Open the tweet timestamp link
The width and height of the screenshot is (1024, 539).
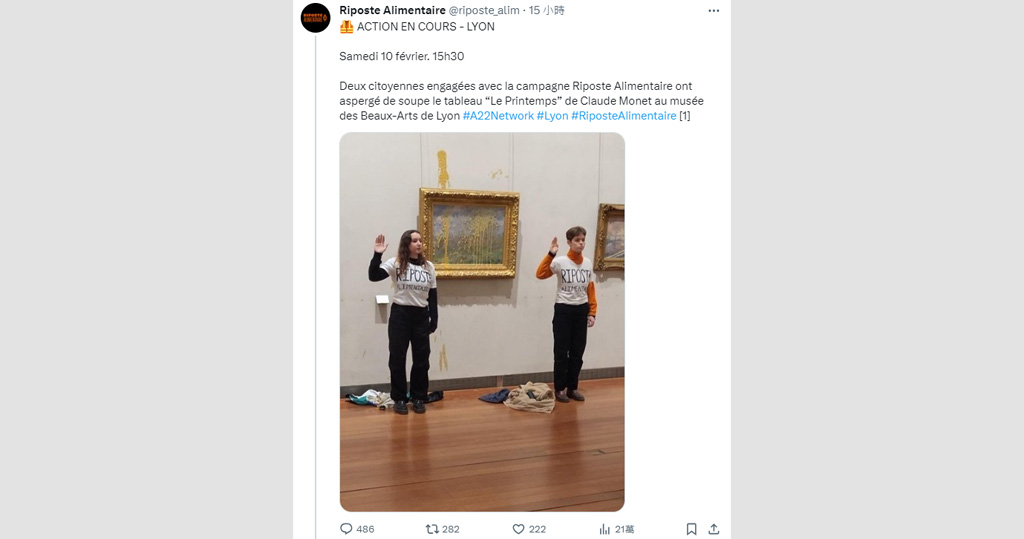[547, 10]
